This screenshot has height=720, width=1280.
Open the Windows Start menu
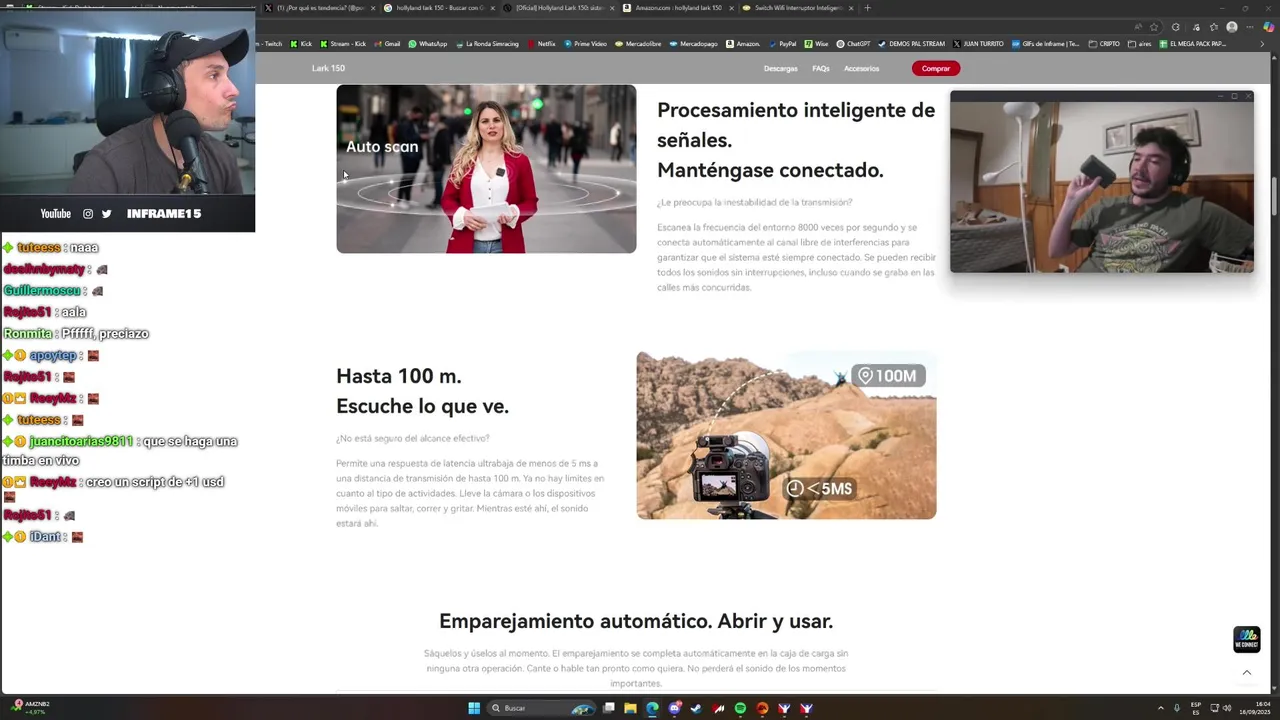pos(474,708)
